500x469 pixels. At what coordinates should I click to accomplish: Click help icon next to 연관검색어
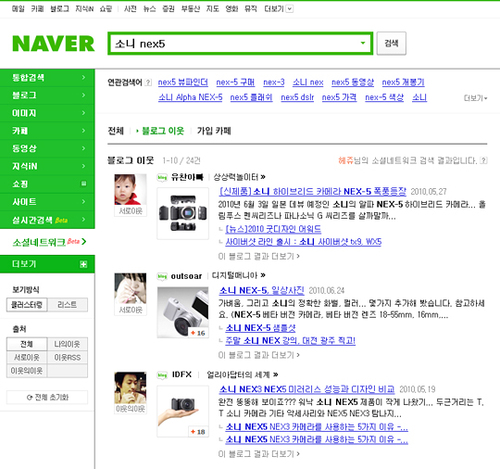point(148,82)
